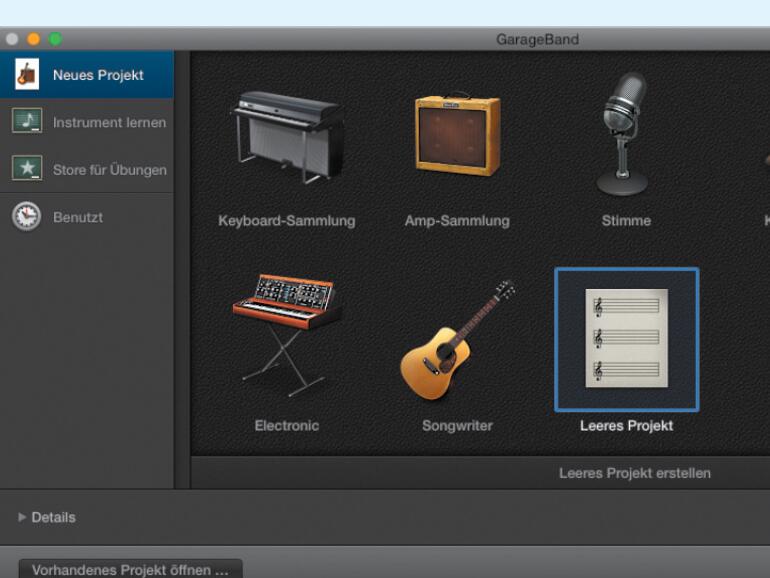Click the music note chalkboard icon
The height and width of the screenshot is (578, 770).
(27, 121)
